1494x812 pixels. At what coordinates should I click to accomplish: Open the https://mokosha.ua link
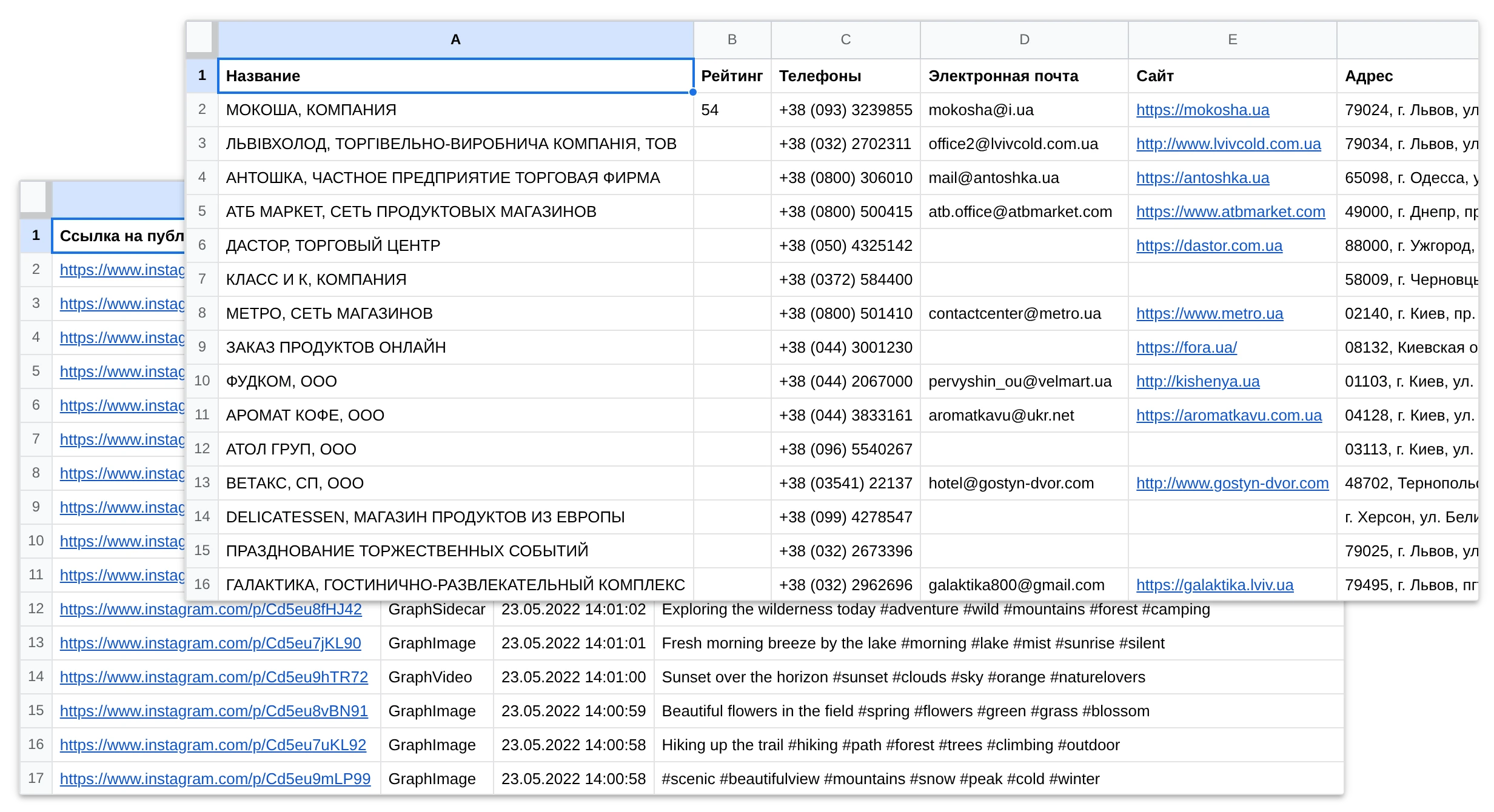1202,110
